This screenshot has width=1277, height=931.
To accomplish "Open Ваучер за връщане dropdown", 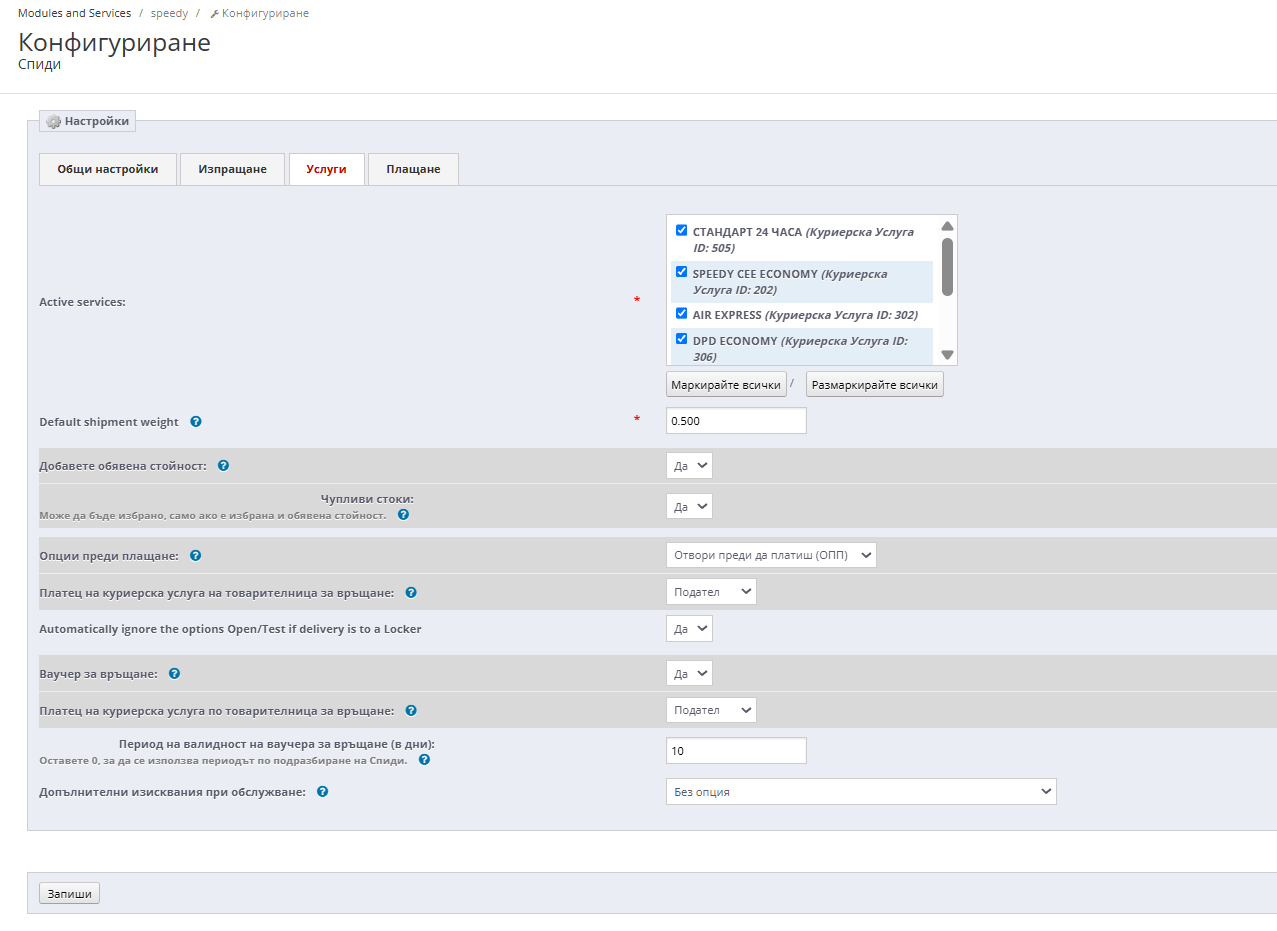I will pyautogui.click(x=689, y=674).
